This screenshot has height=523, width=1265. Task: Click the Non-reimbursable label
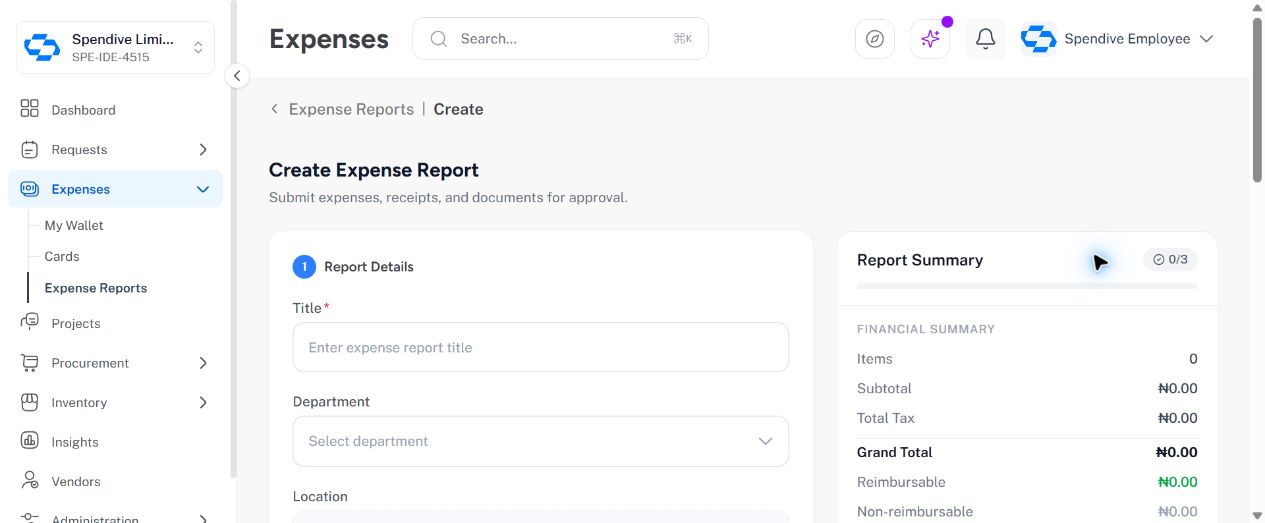point(915,512)
